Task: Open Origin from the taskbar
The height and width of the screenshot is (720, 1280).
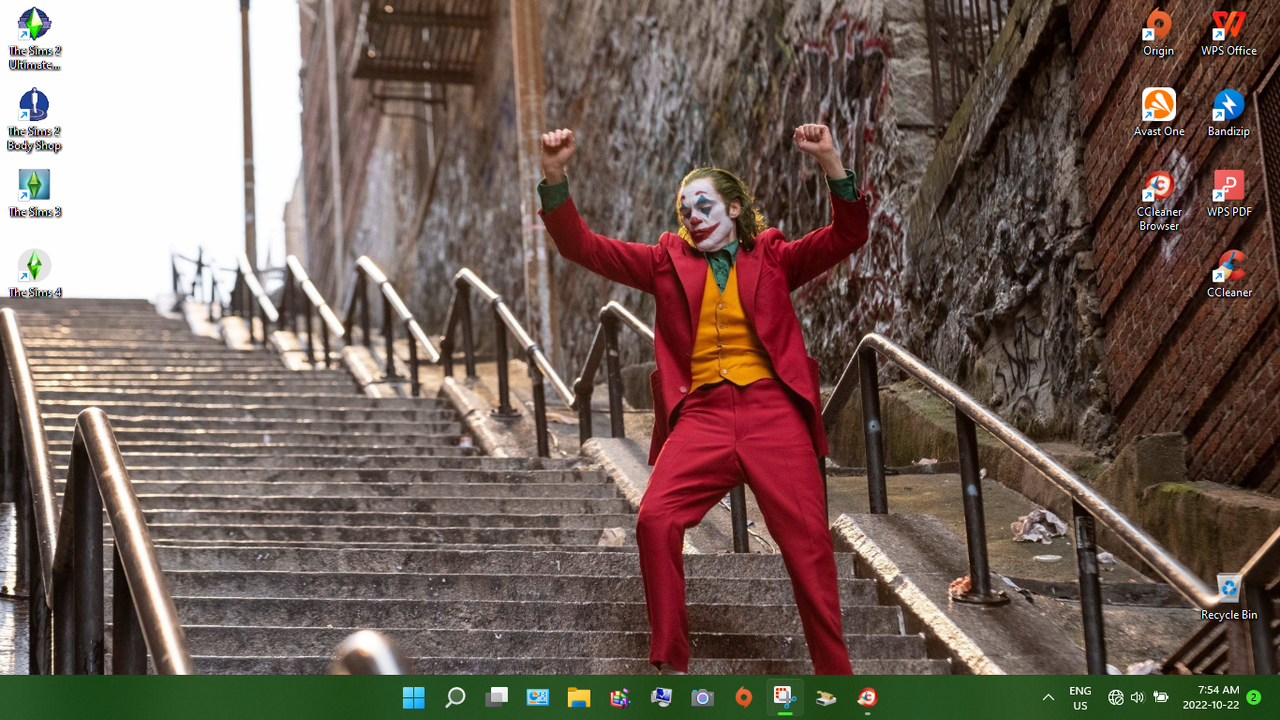Action: click(743, 697)
